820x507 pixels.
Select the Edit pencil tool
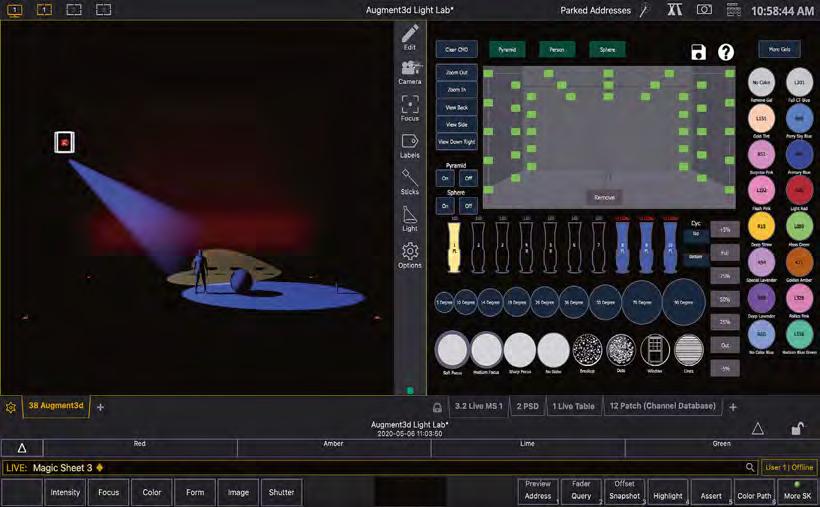pos(409,37)
